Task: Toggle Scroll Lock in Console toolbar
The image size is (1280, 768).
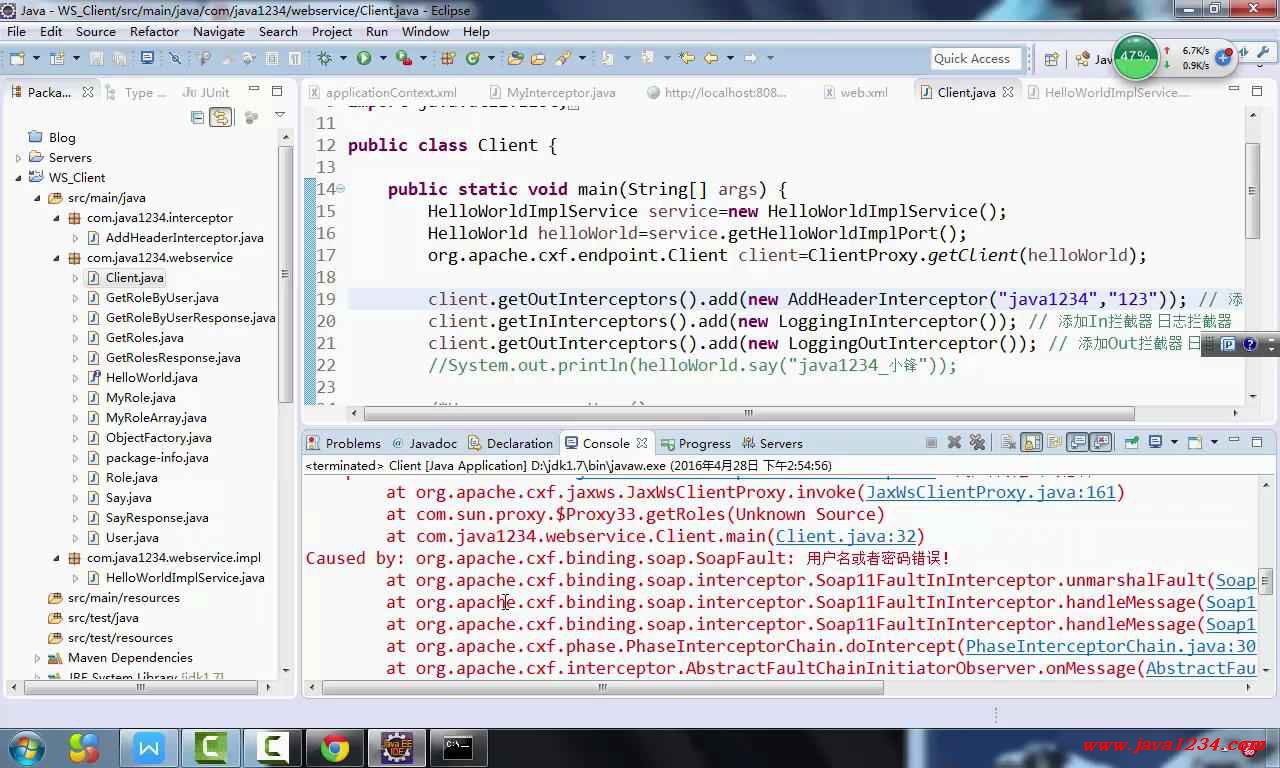Action: pyautogui.click(x=1031, y=442)
